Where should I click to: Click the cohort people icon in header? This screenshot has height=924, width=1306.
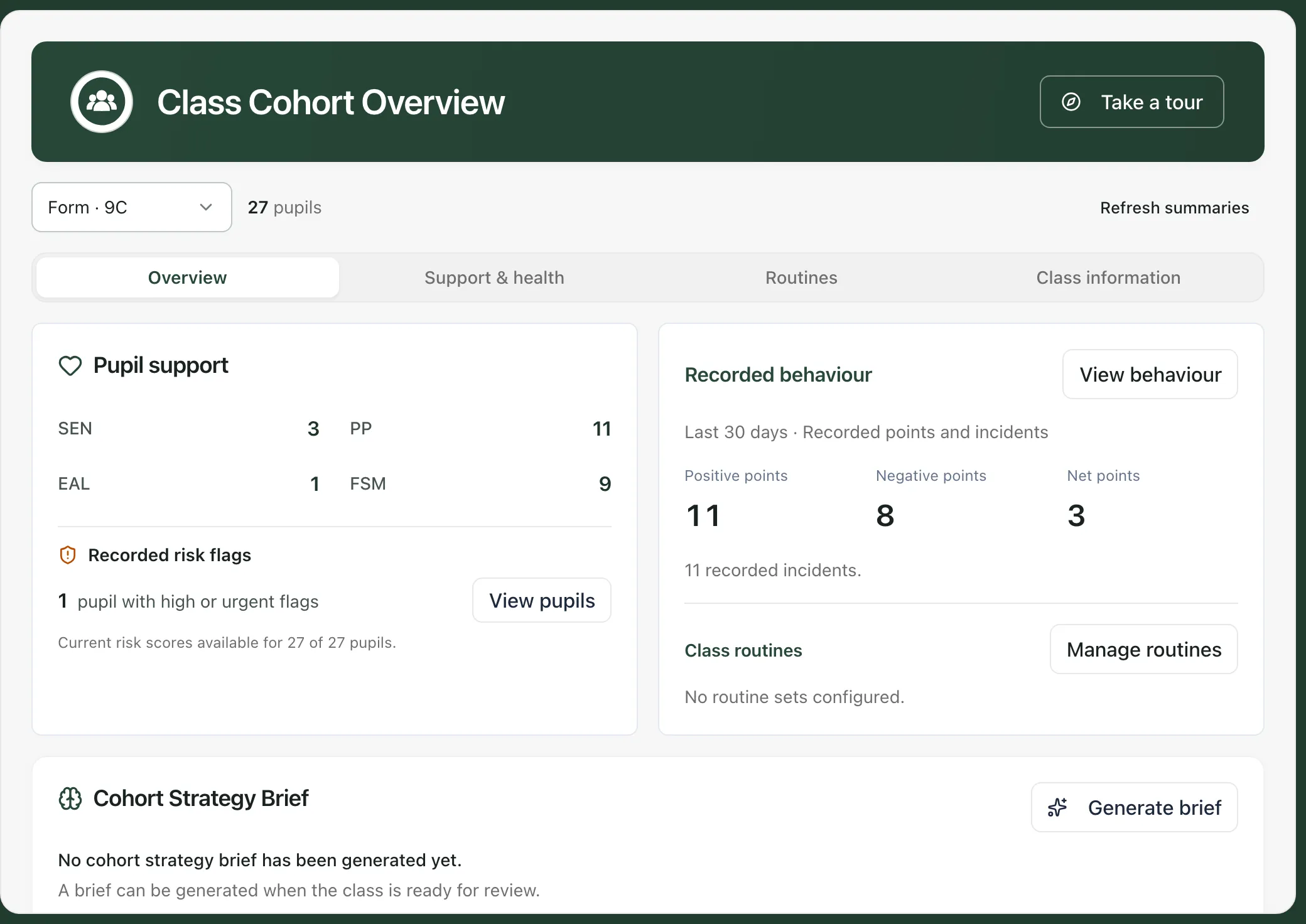click(x=102, y=102)
